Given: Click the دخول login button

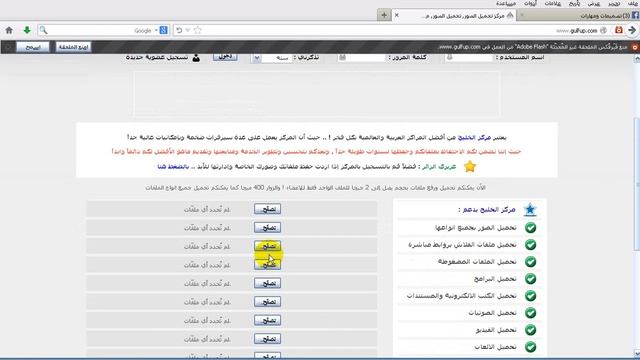Looking at the screenshot, I should [225, 57].
